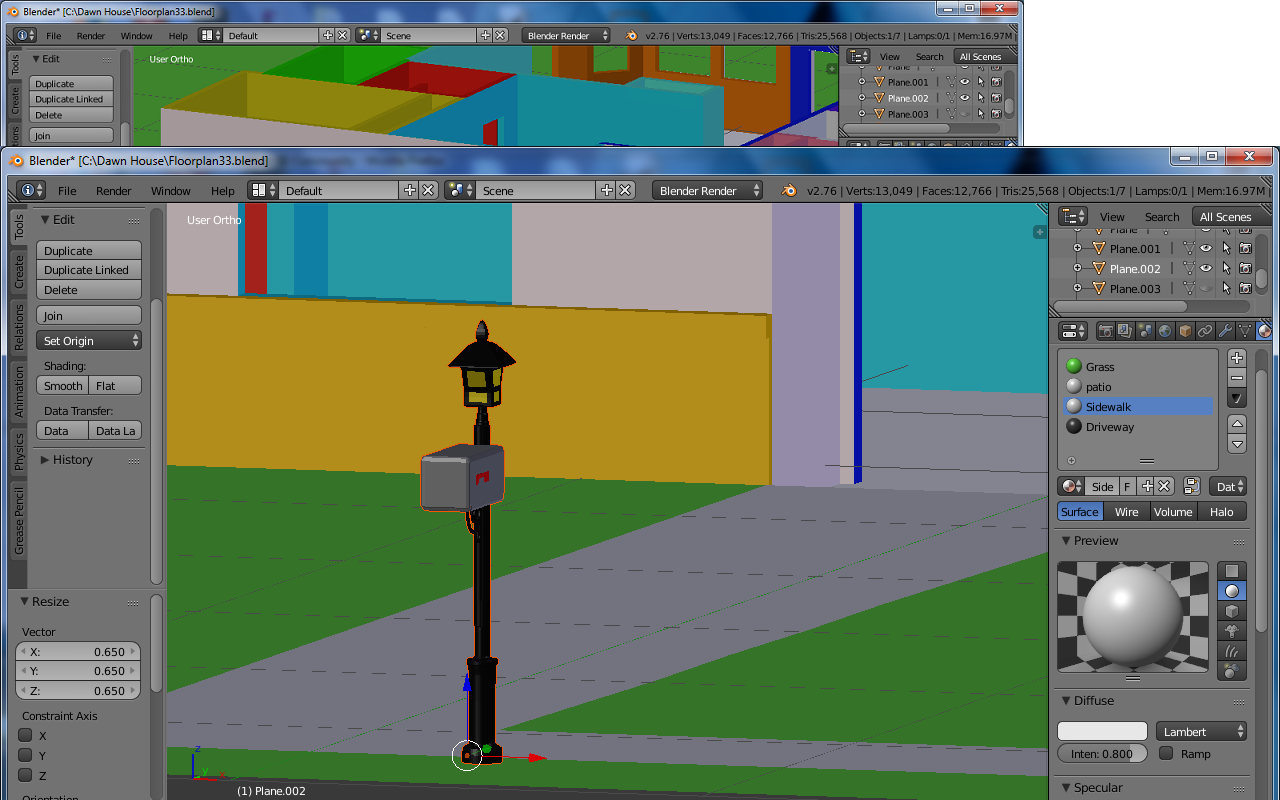Viewport: 1280px width, 800px height.
Task: Open Modifiers properties wrench icon
Action: click(x=1225, y=331)
